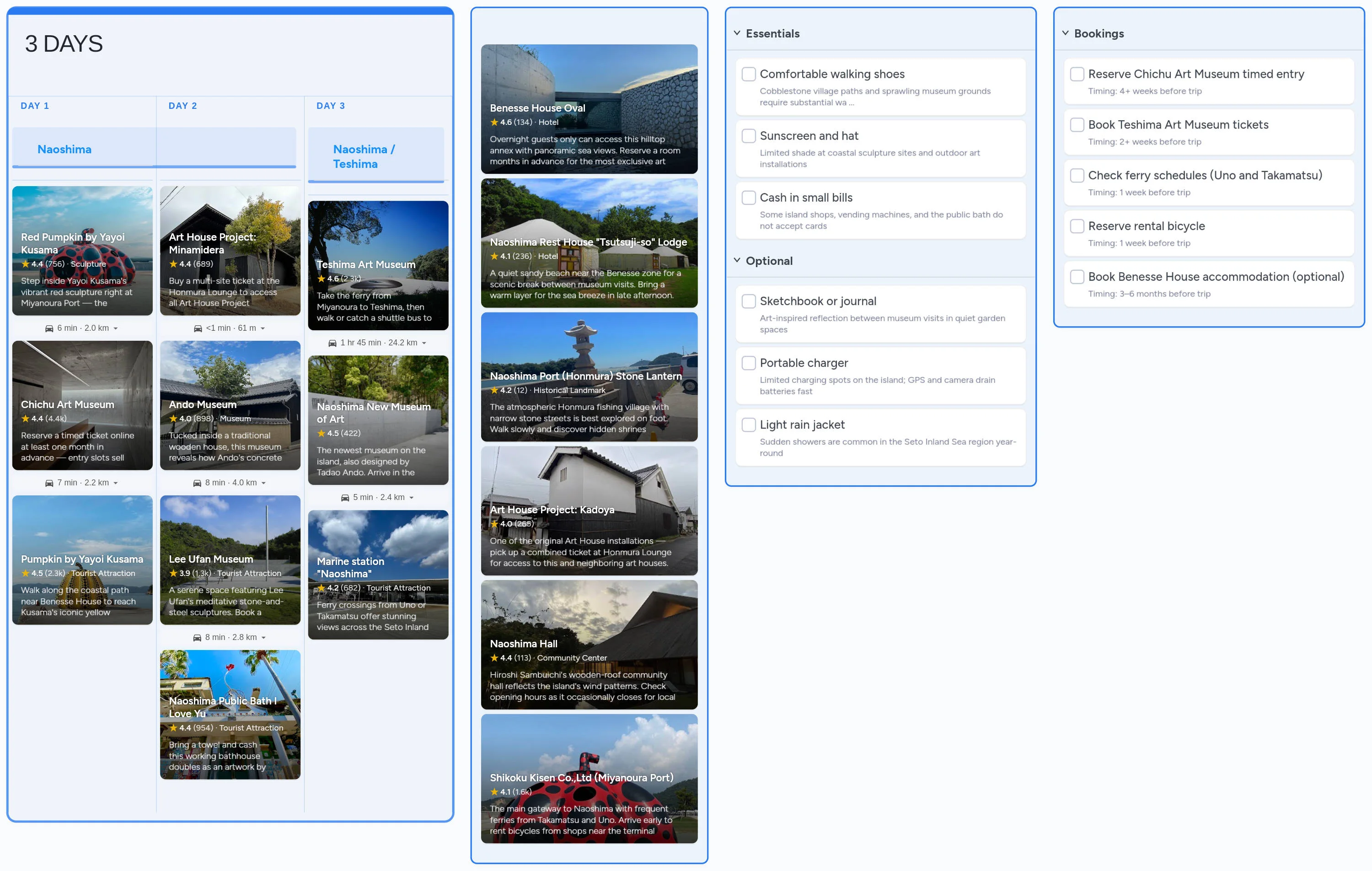Click the car icon on the 8 min 2.8 km route

point(197,637)
